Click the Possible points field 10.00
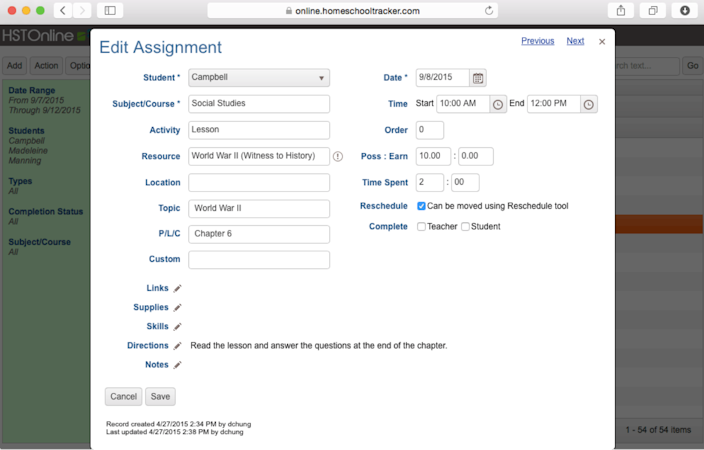The height and width of the screenshot is (450, 704). pos(433,156)
